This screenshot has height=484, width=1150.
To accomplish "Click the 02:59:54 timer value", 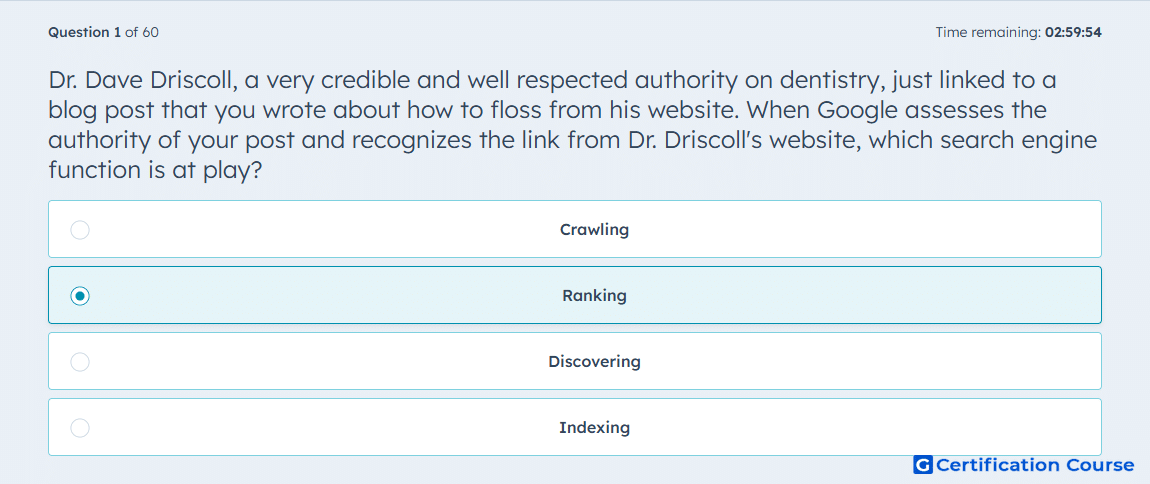I will 1074,32.
